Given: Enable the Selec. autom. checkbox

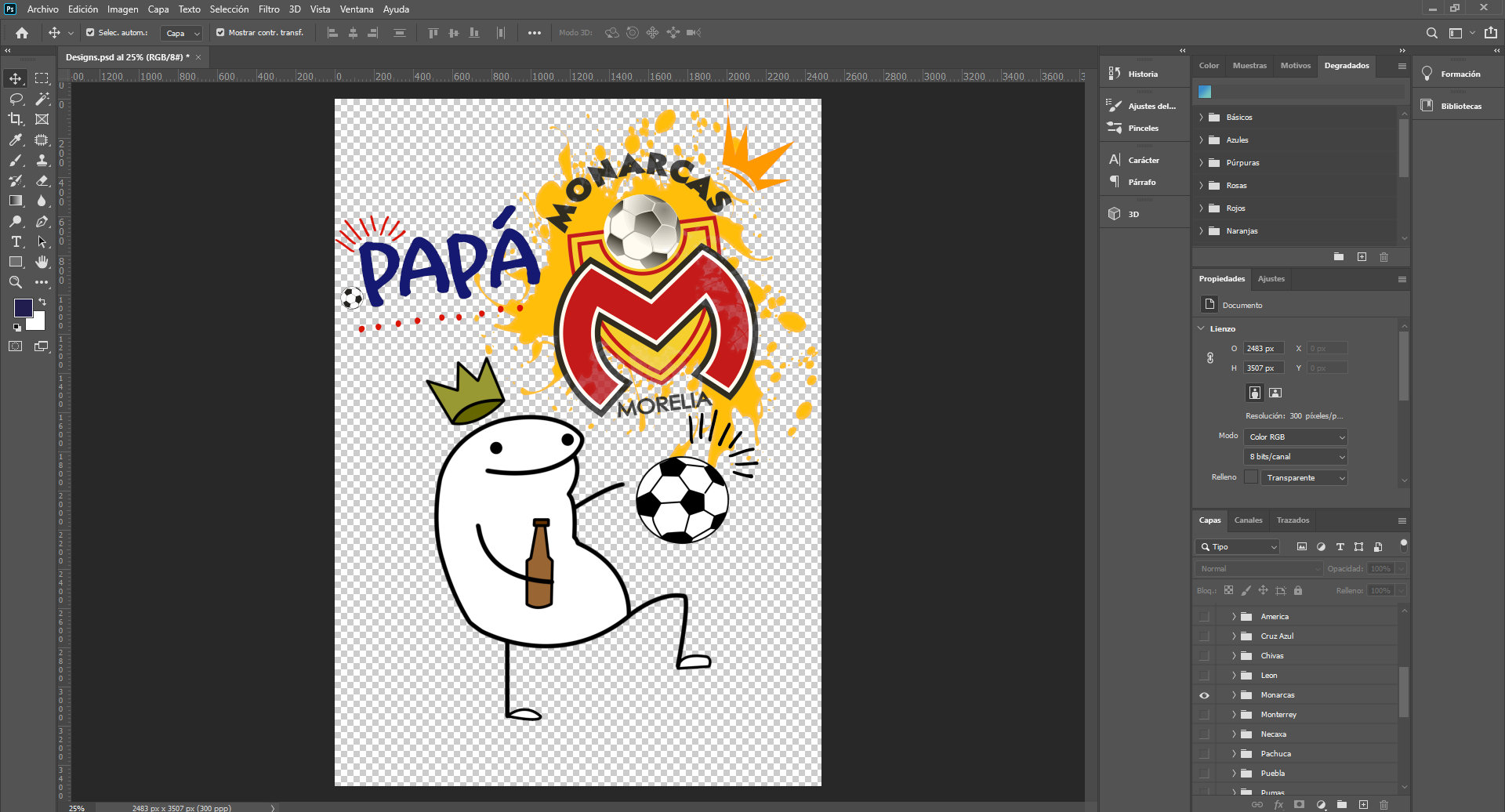Looking at the screenshot, I should [89, 33].
